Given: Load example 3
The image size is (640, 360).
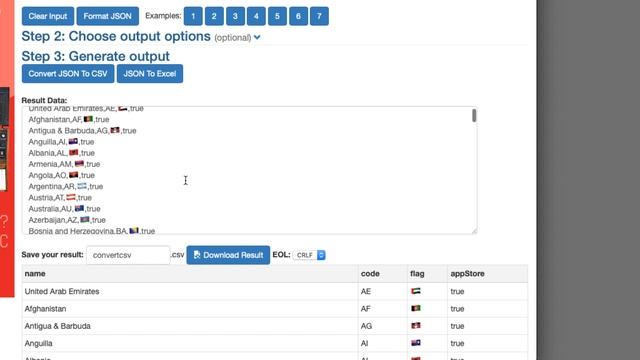Looking at the screenshot, I should [235, 16].
